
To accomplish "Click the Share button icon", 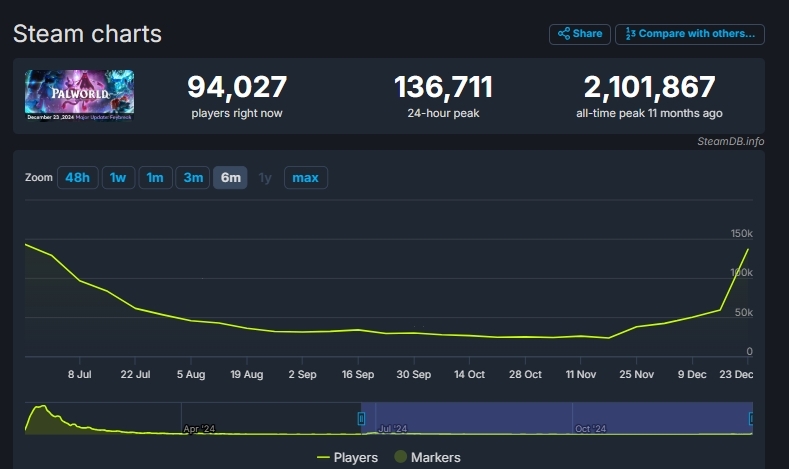I will click(x=563, y=34).
